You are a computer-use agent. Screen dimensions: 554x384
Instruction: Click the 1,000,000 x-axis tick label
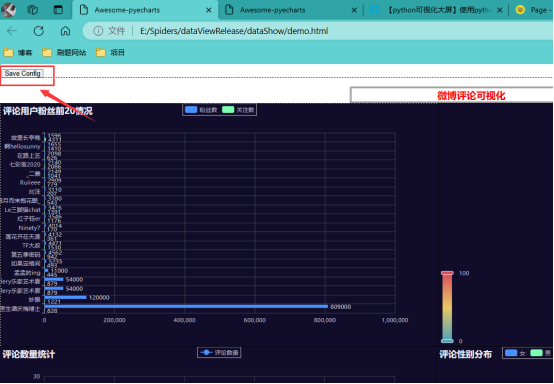pos(395,320)
